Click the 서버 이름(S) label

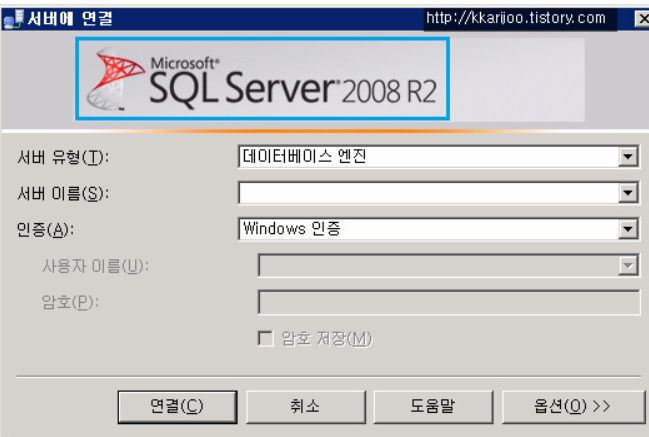63,193
